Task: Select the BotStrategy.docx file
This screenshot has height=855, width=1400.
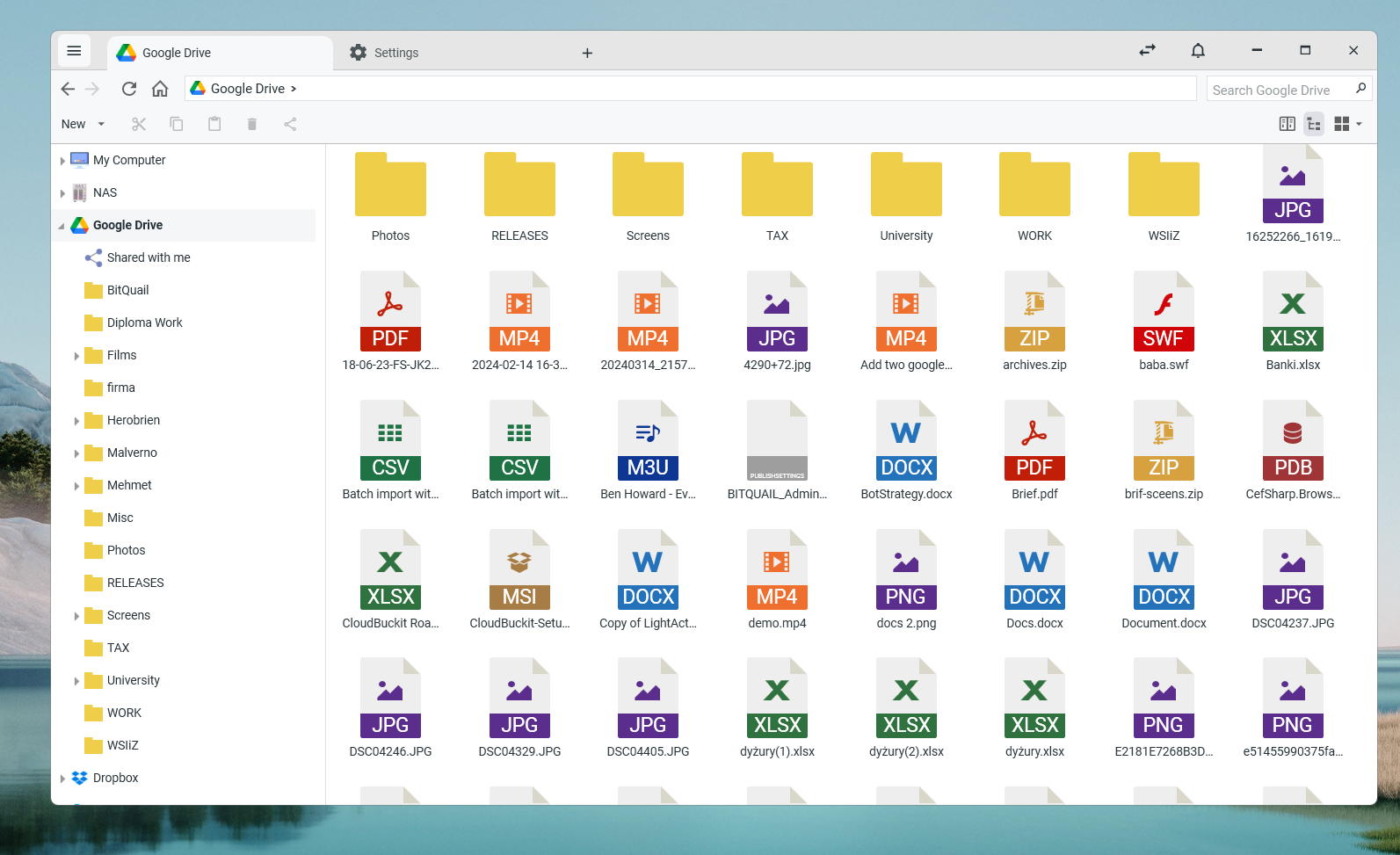Action: tap(906, 451)
